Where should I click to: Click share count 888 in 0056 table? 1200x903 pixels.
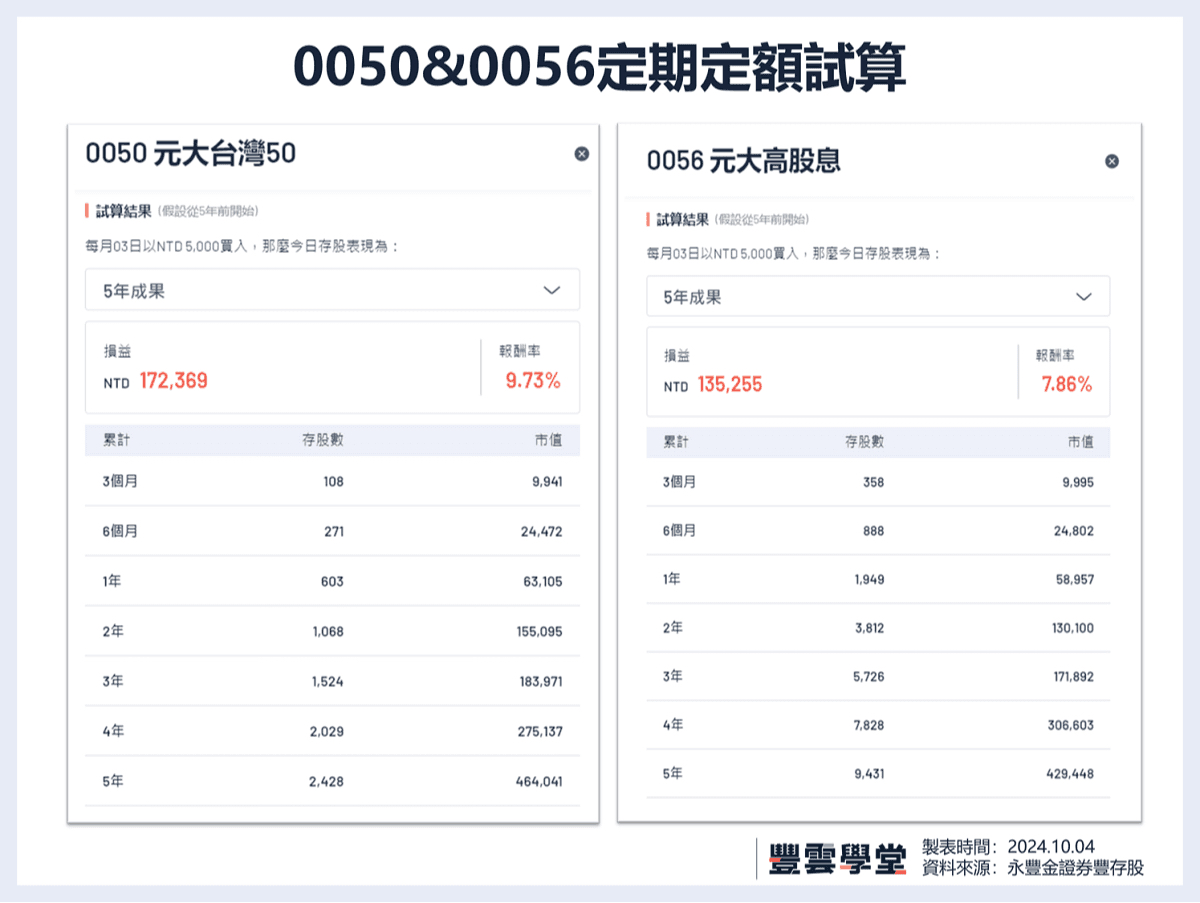click(x=873, y=530)
